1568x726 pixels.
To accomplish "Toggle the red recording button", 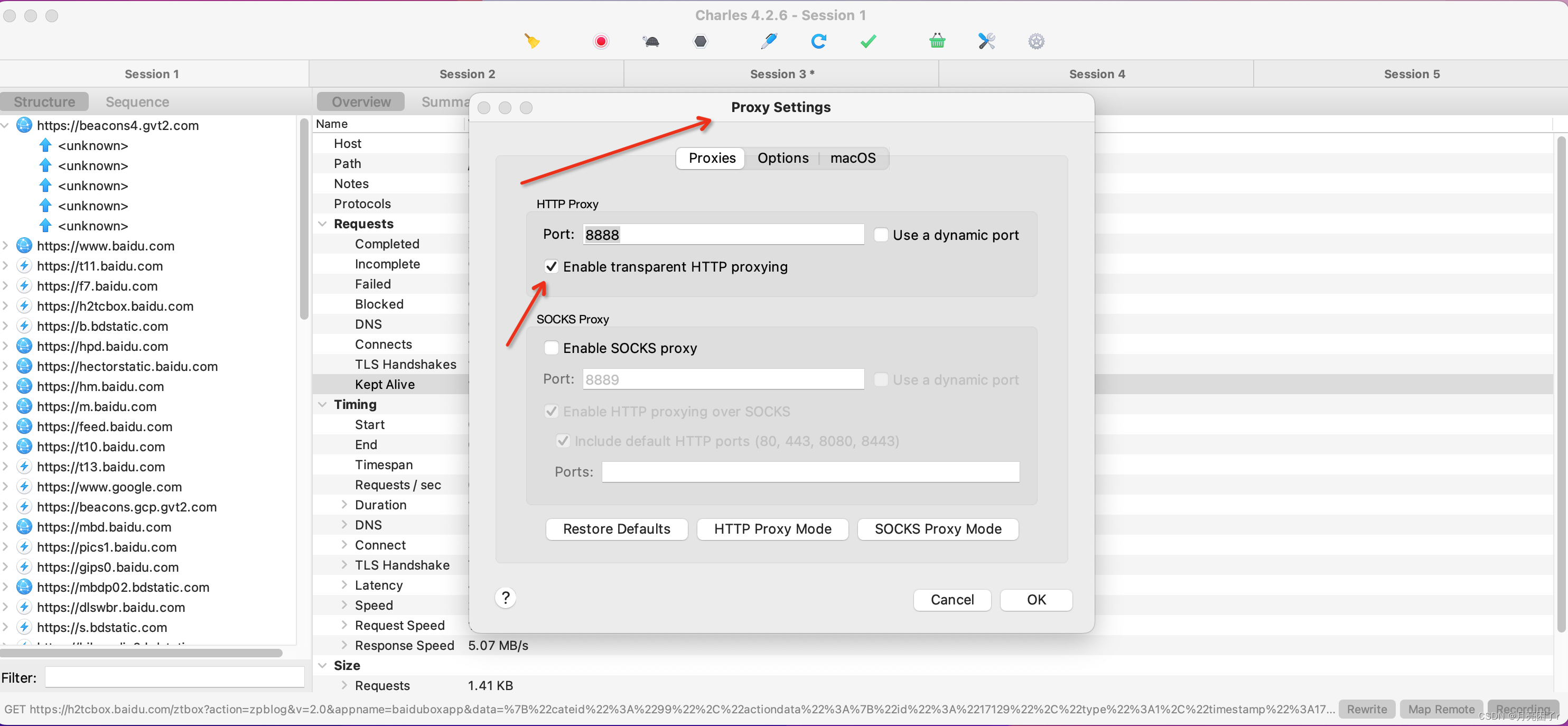I will pyautogui.click(x=601, y=41).
